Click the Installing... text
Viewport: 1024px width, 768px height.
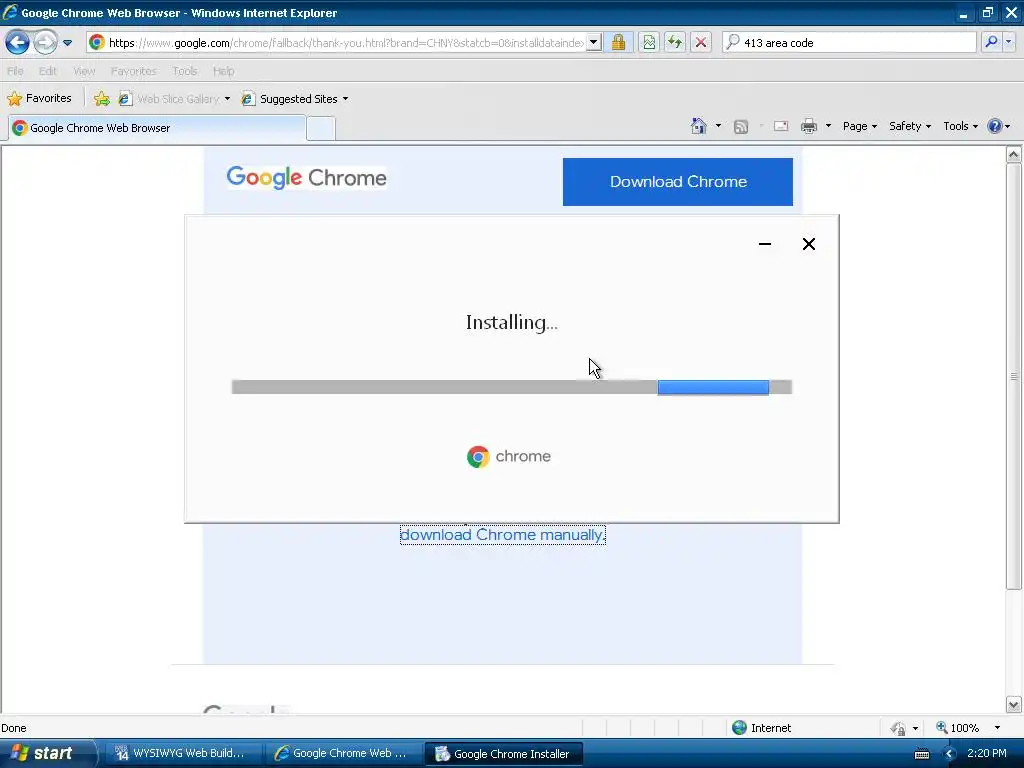tap(511, 323)
